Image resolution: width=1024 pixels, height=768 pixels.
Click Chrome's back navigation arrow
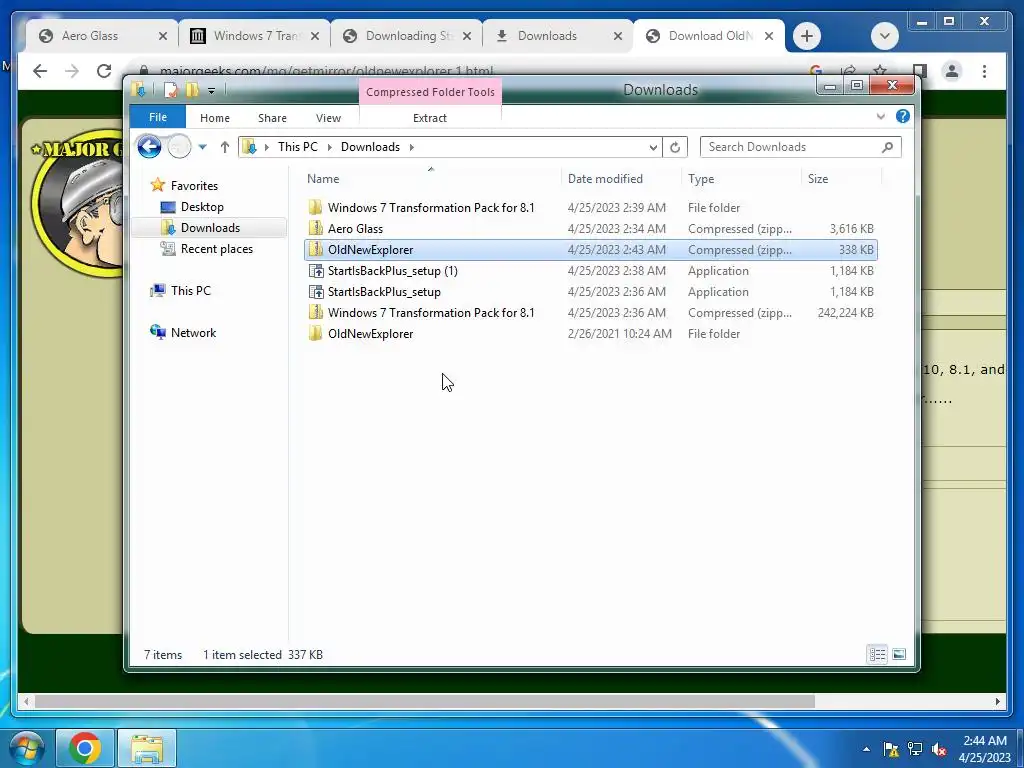pyautogui.click(x=40, y=71)
